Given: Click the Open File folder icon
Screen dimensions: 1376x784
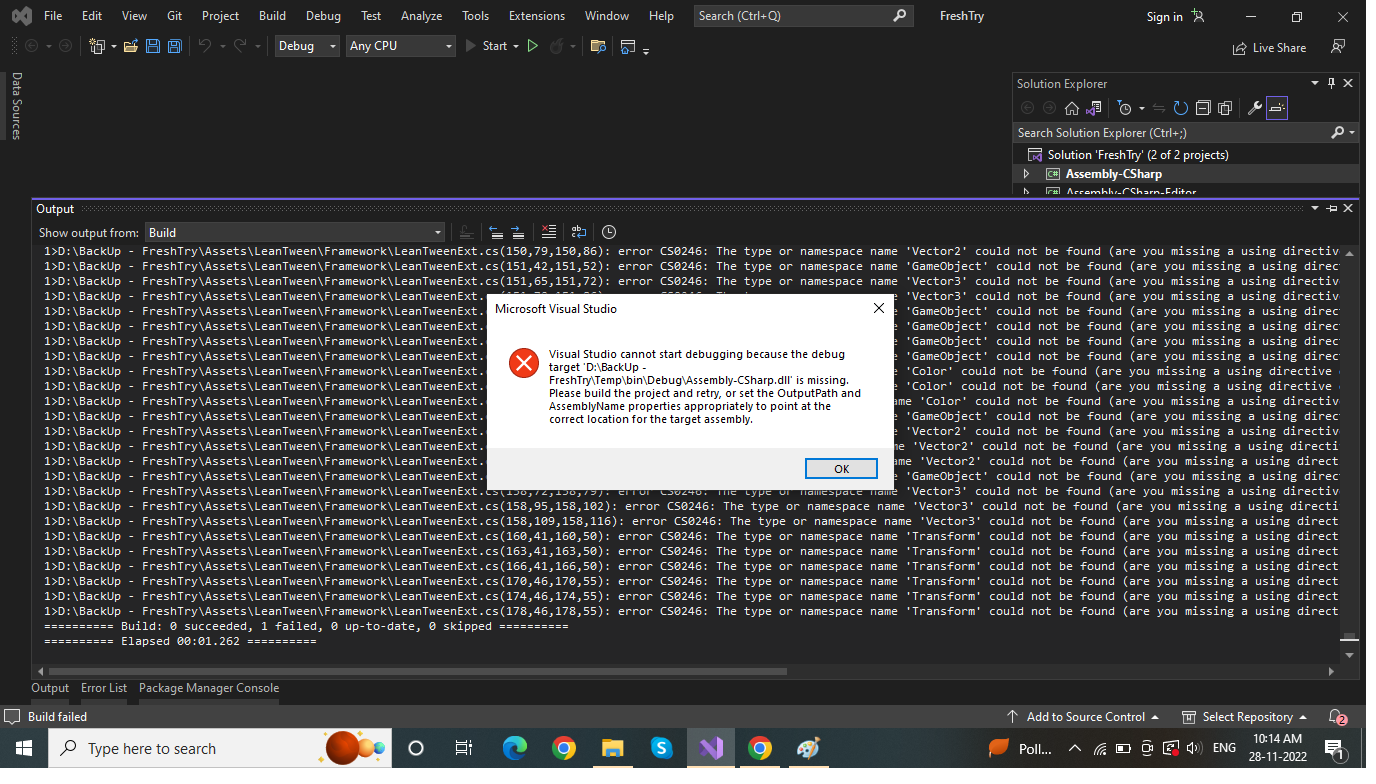Looking at the screenshot, I should click(x=130, y=46).
